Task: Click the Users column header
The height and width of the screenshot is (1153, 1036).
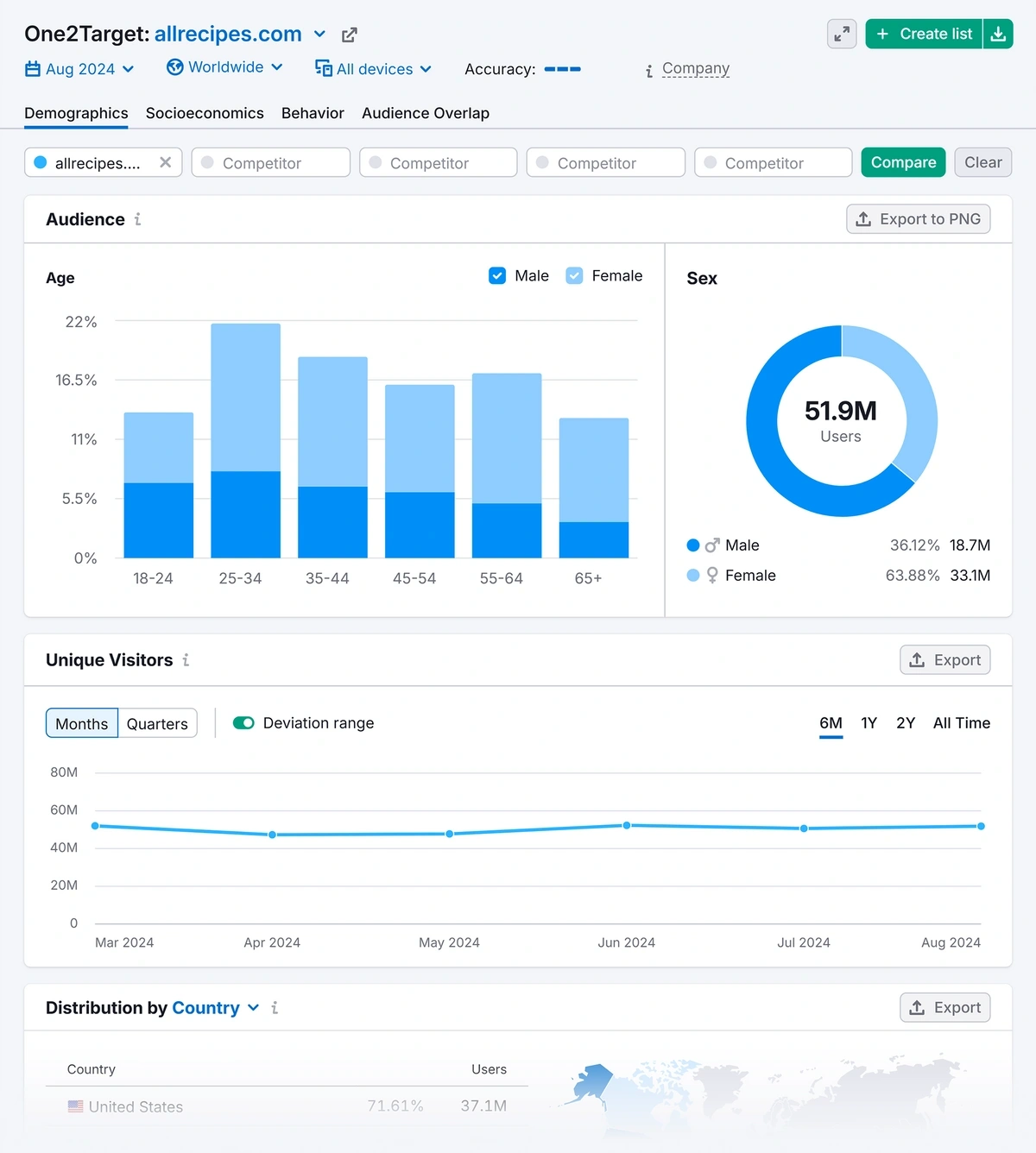Action: point(489,1069)
